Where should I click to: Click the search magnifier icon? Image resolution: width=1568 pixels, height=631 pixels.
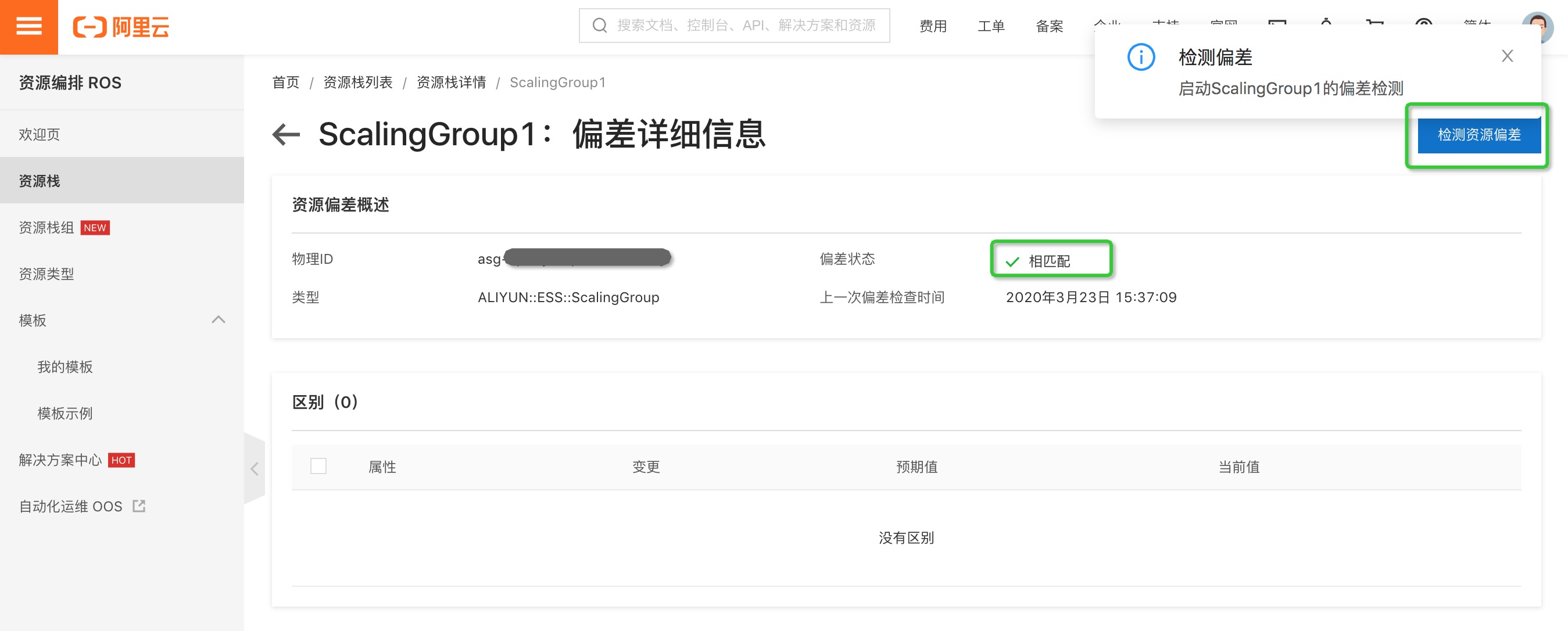coord(600,26)
